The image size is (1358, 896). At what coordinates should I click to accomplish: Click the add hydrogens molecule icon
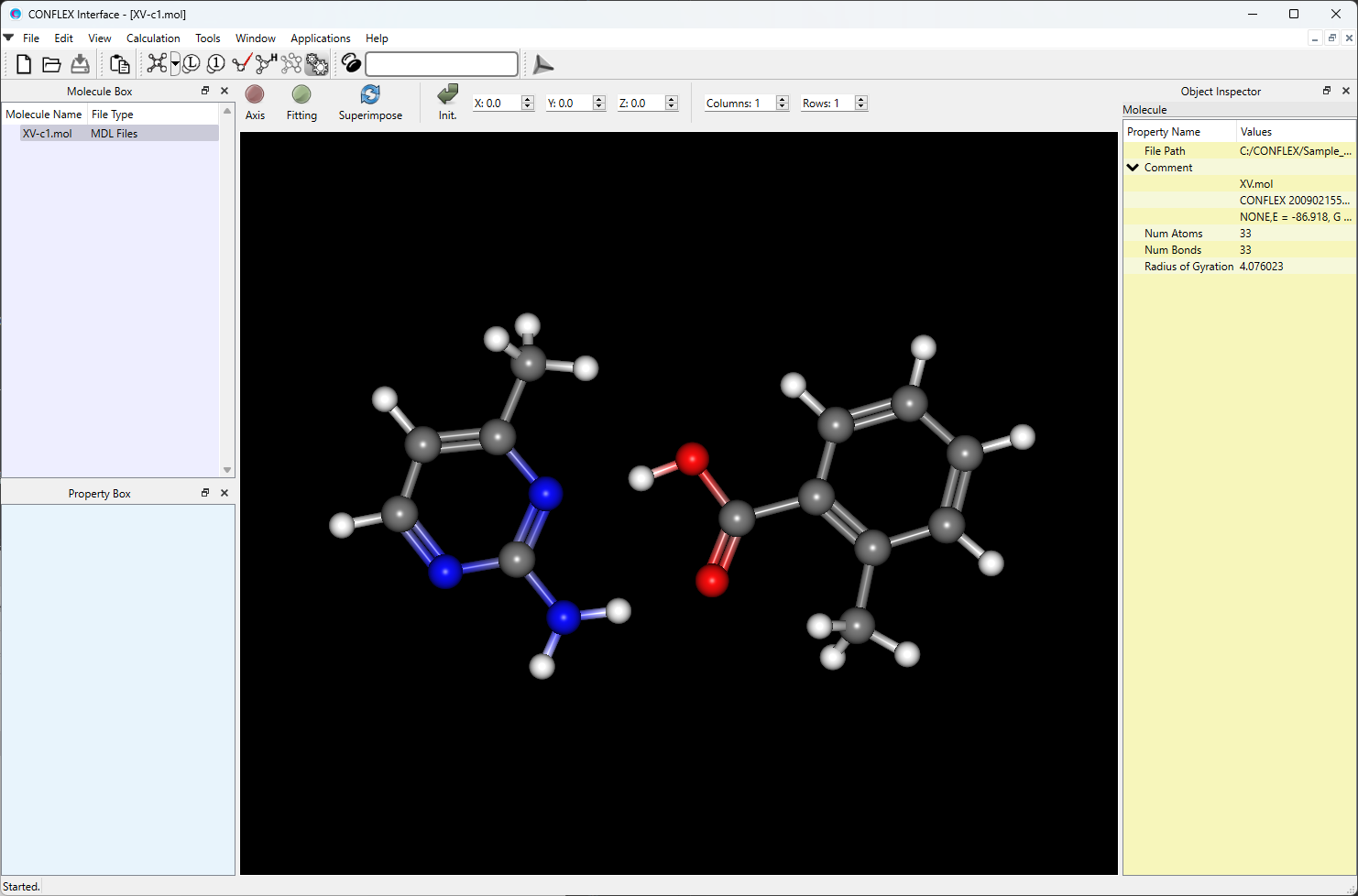click(x=266, y=64)
